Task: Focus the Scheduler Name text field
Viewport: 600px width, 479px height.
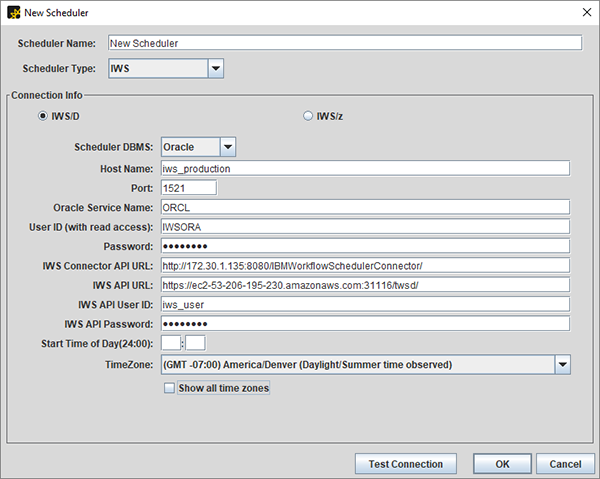Action: point(343,43)
